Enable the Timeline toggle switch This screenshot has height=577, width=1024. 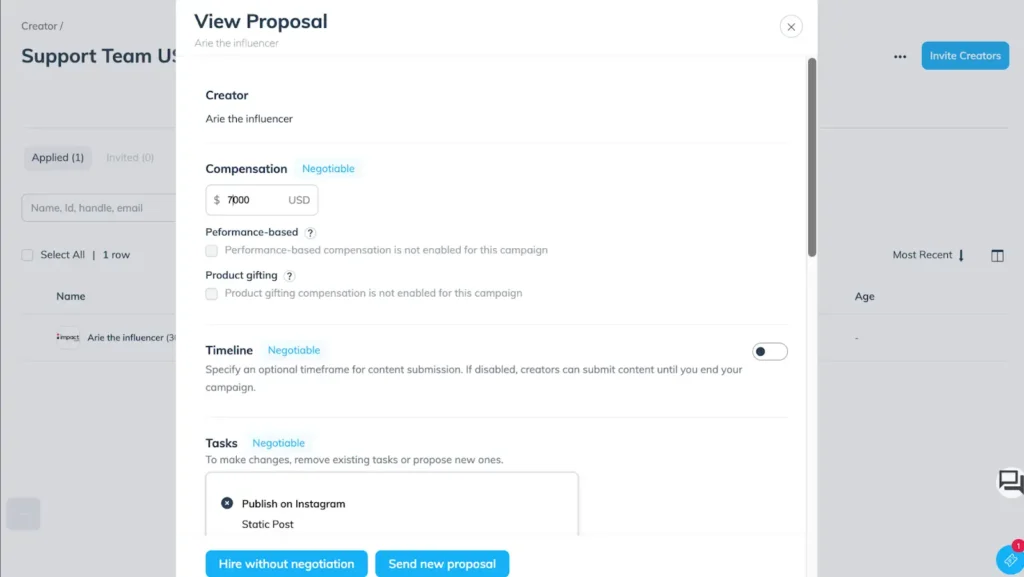(770, 351)
